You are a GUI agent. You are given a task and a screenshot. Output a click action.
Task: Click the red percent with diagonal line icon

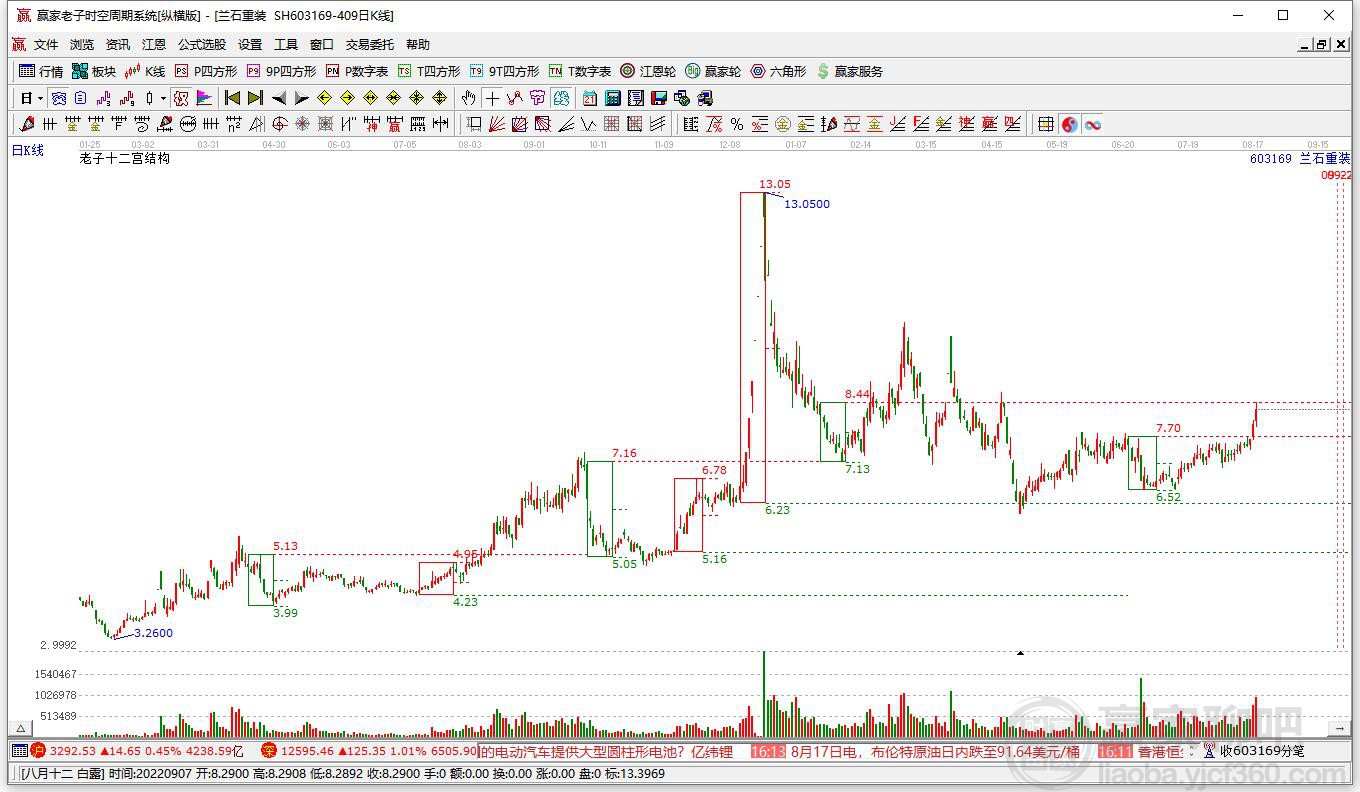point(714,124)
